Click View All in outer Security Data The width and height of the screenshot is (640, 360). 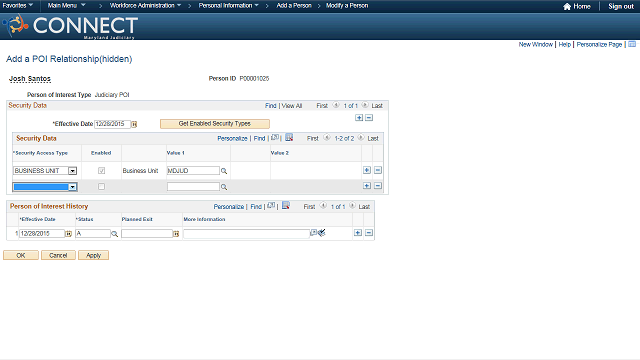(x=292, y=106)
